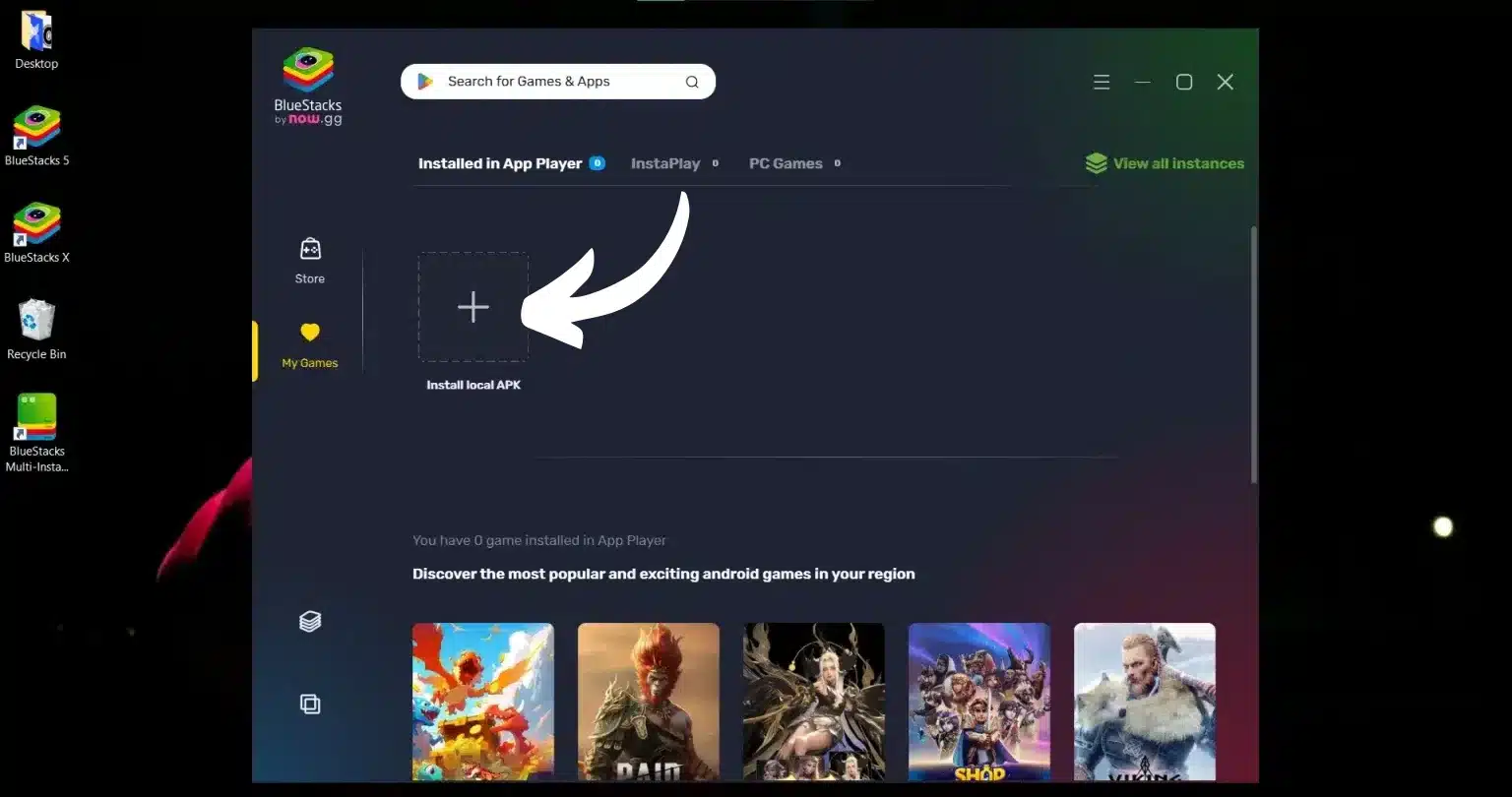Click 'You have 0 game installed in App Player' text

click(x=539, y=540)
